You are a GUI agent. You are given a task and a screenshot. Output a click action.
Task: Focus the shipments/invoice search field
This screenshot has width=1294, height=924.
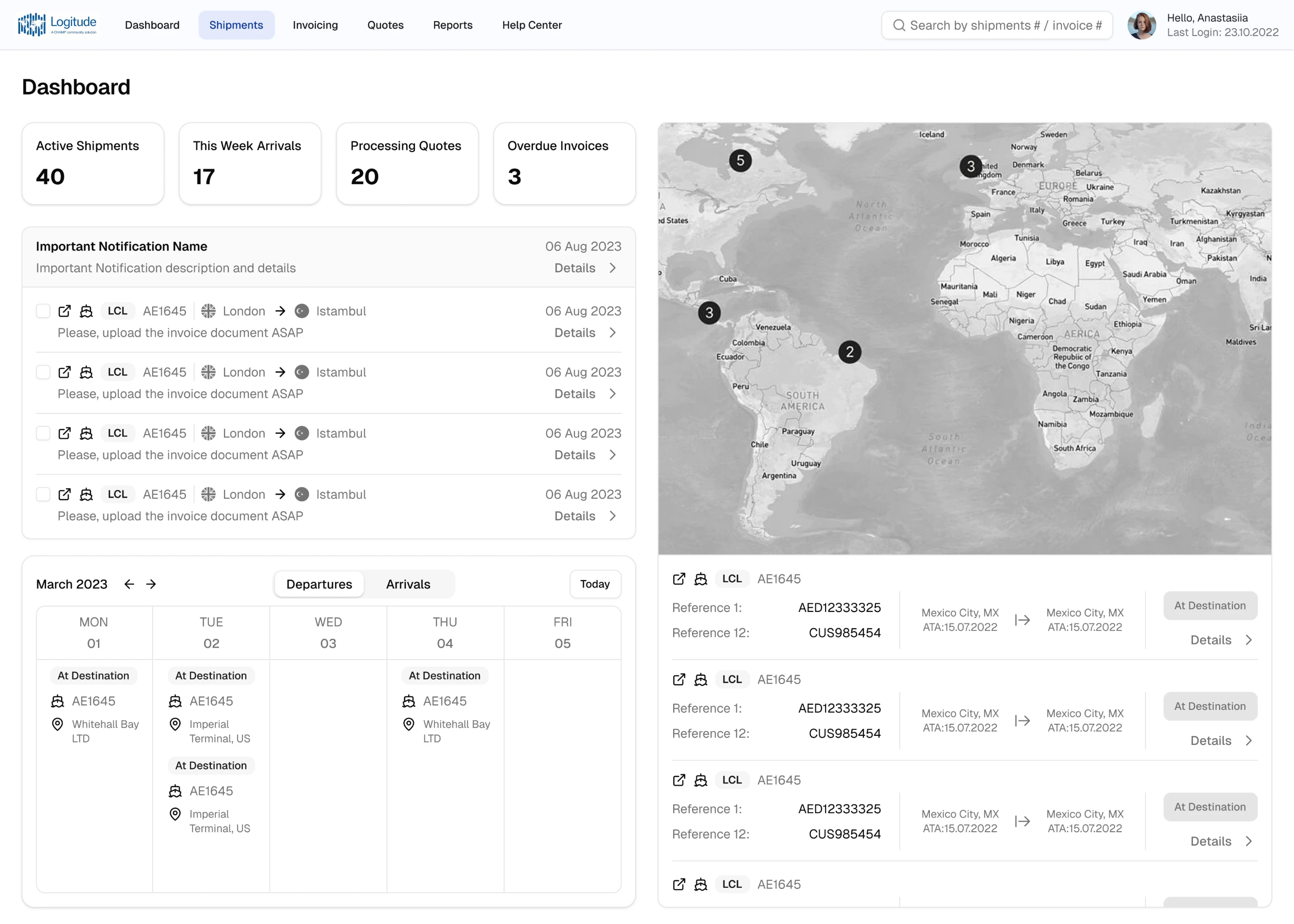tap(997, 25)
